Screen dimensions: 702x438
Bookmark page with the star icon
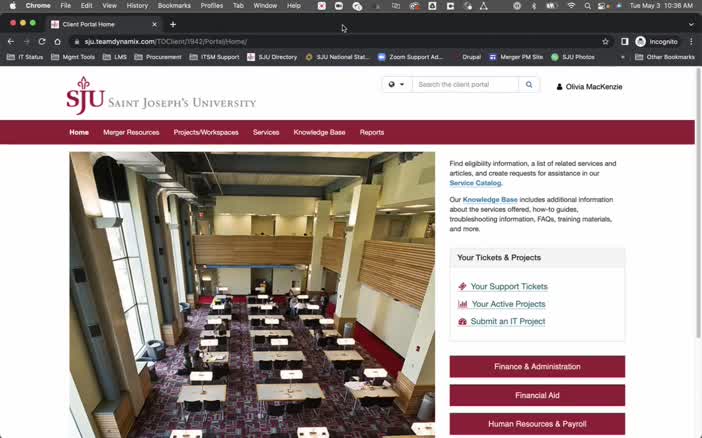coord(605,42)
